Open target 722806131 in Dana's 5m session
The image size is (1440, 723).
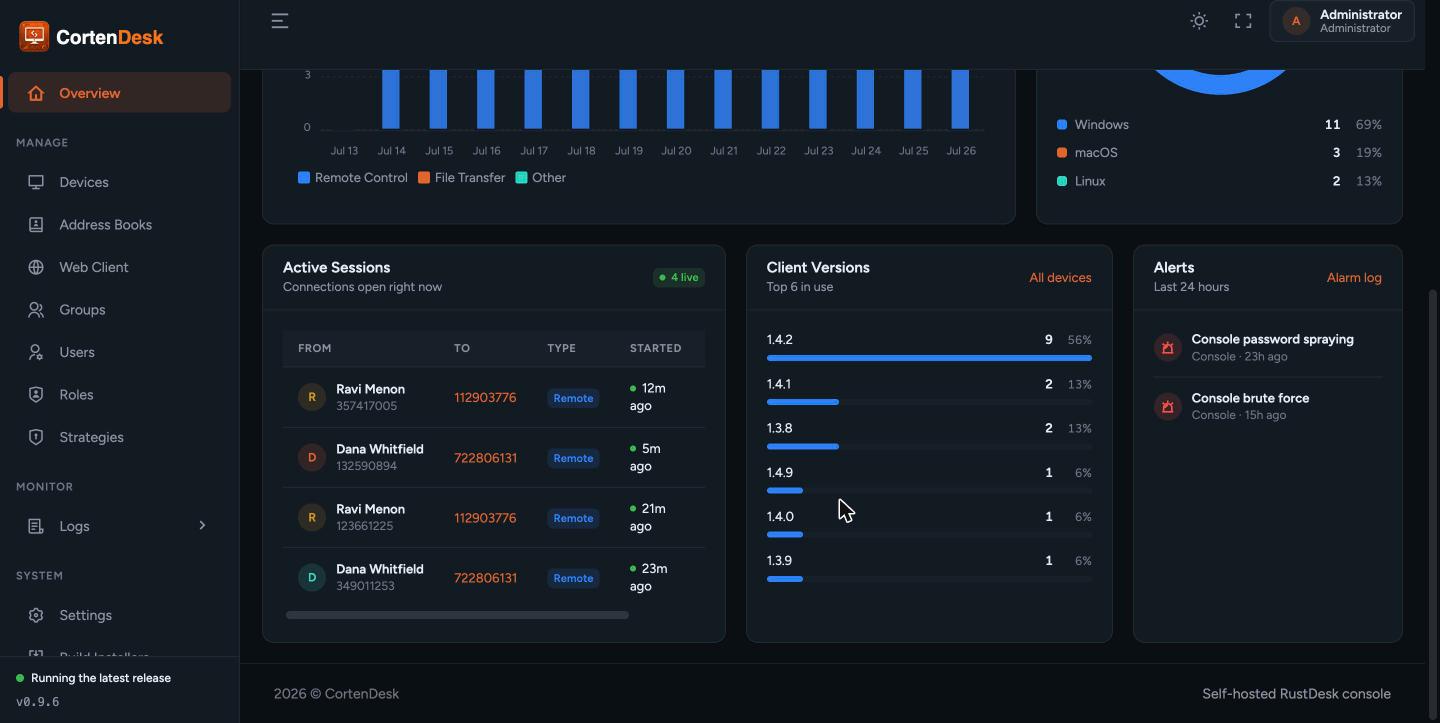click(485, 458)
